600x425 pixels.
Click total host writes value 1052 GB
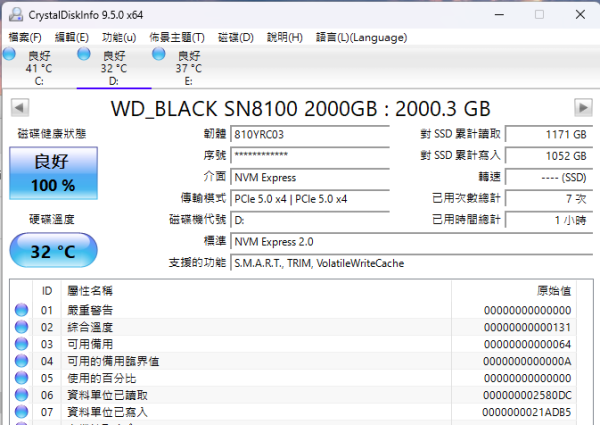tap(549, 156)
